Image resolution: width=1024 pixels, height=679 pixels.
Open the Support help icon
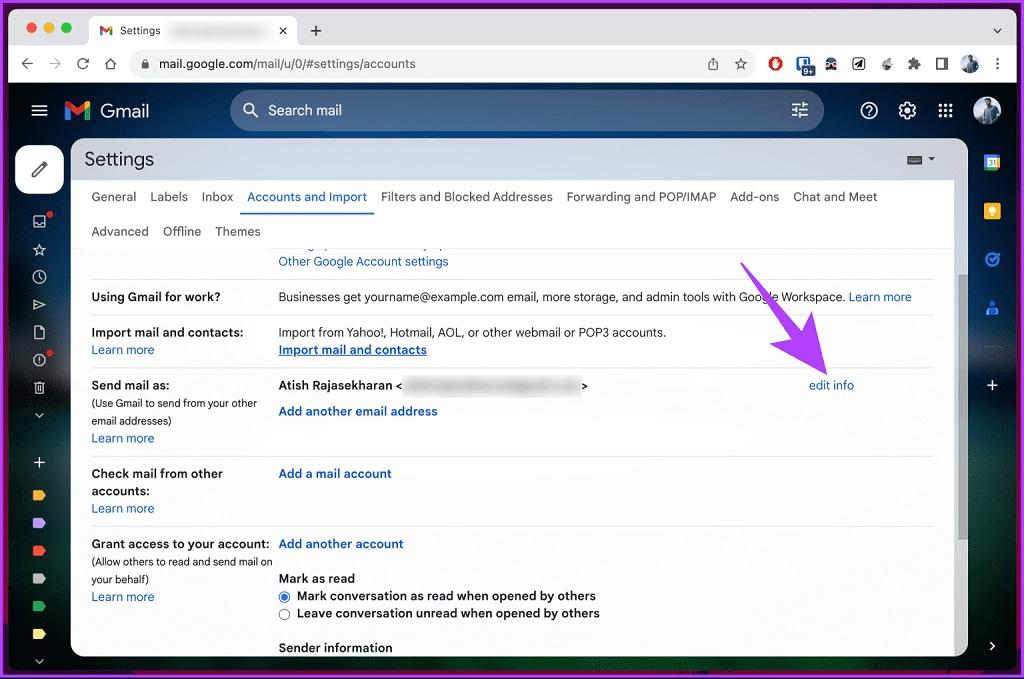(x=869, y=110)
